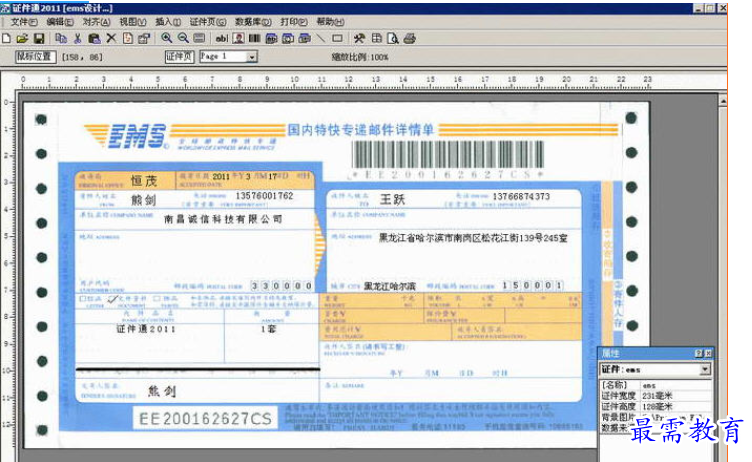The height and width of the screenshot is (462, 752).
Task: Select the portrait photo insertion tool
Action: [238, 38]
